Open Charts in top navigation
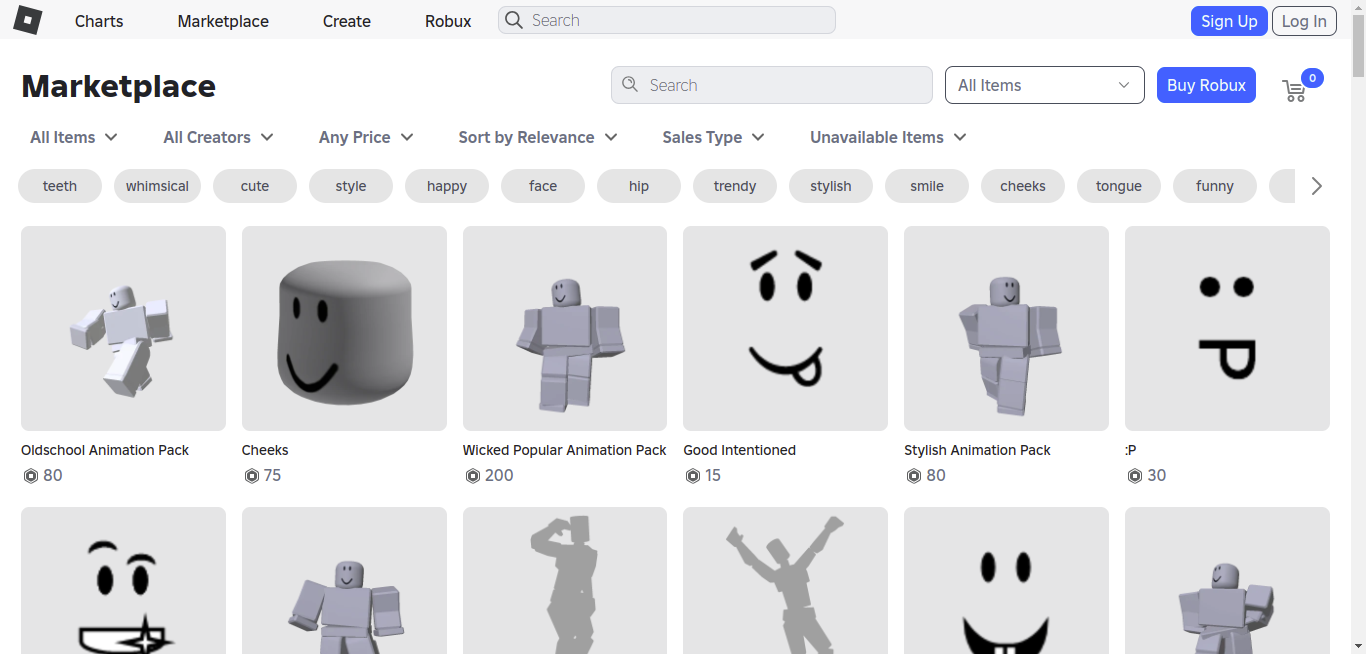The height and width of the screenshot is (654, 1366). (x=99, y=21)
